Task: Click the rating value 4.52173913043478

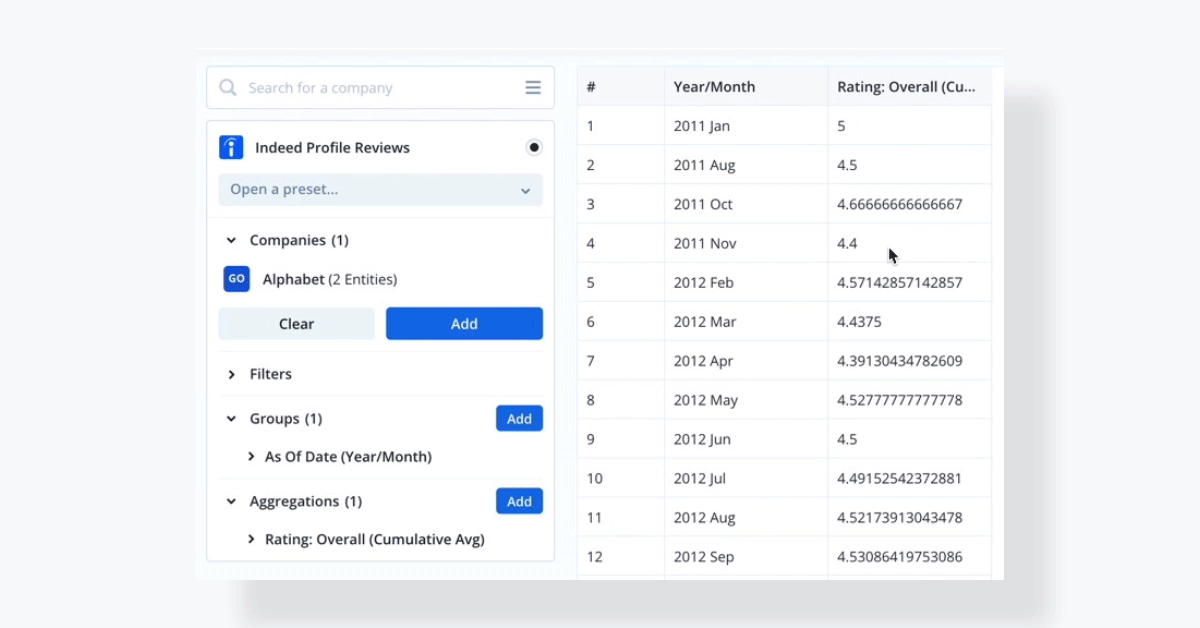Action: tap(899, 518)
